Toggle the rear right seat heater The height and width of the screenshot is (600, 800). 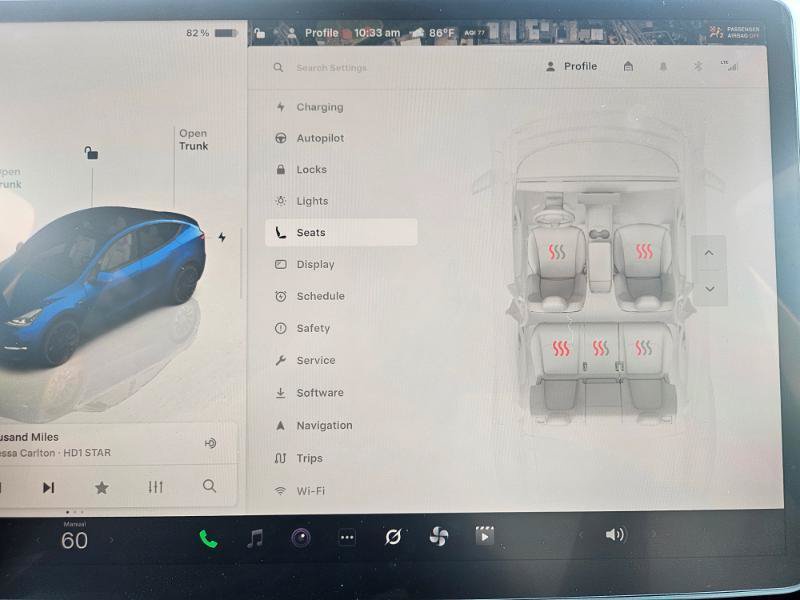click(x=643, y=347)
